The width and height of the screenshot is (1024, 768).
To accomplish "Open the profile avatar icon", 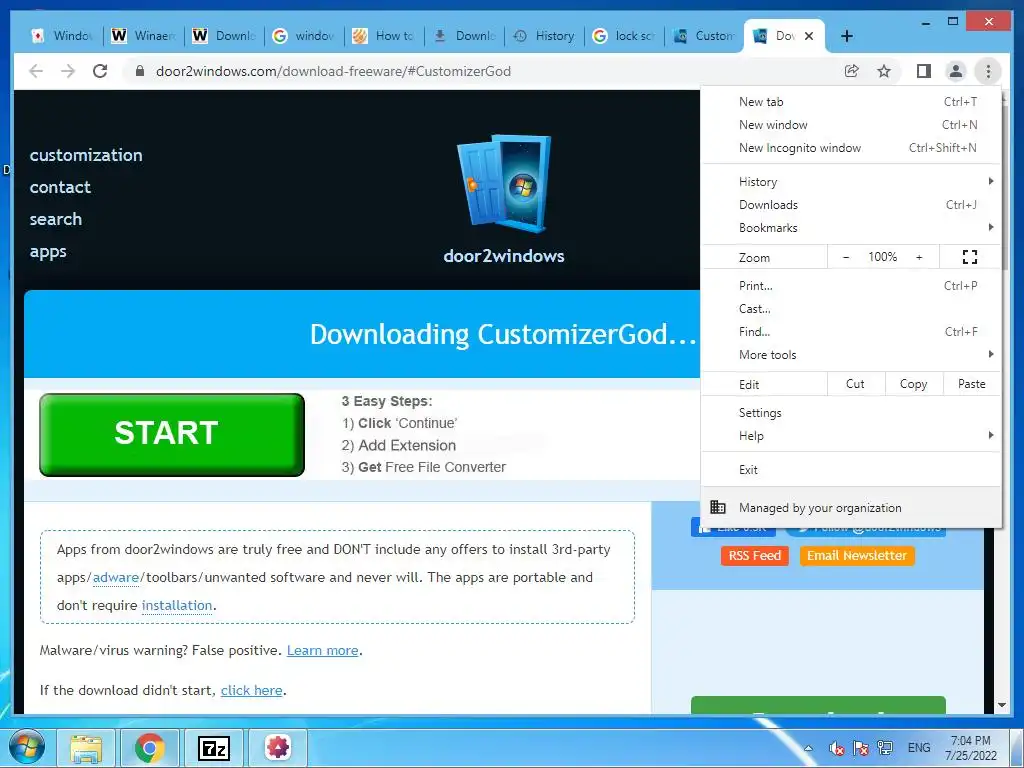I will [955, 71].
